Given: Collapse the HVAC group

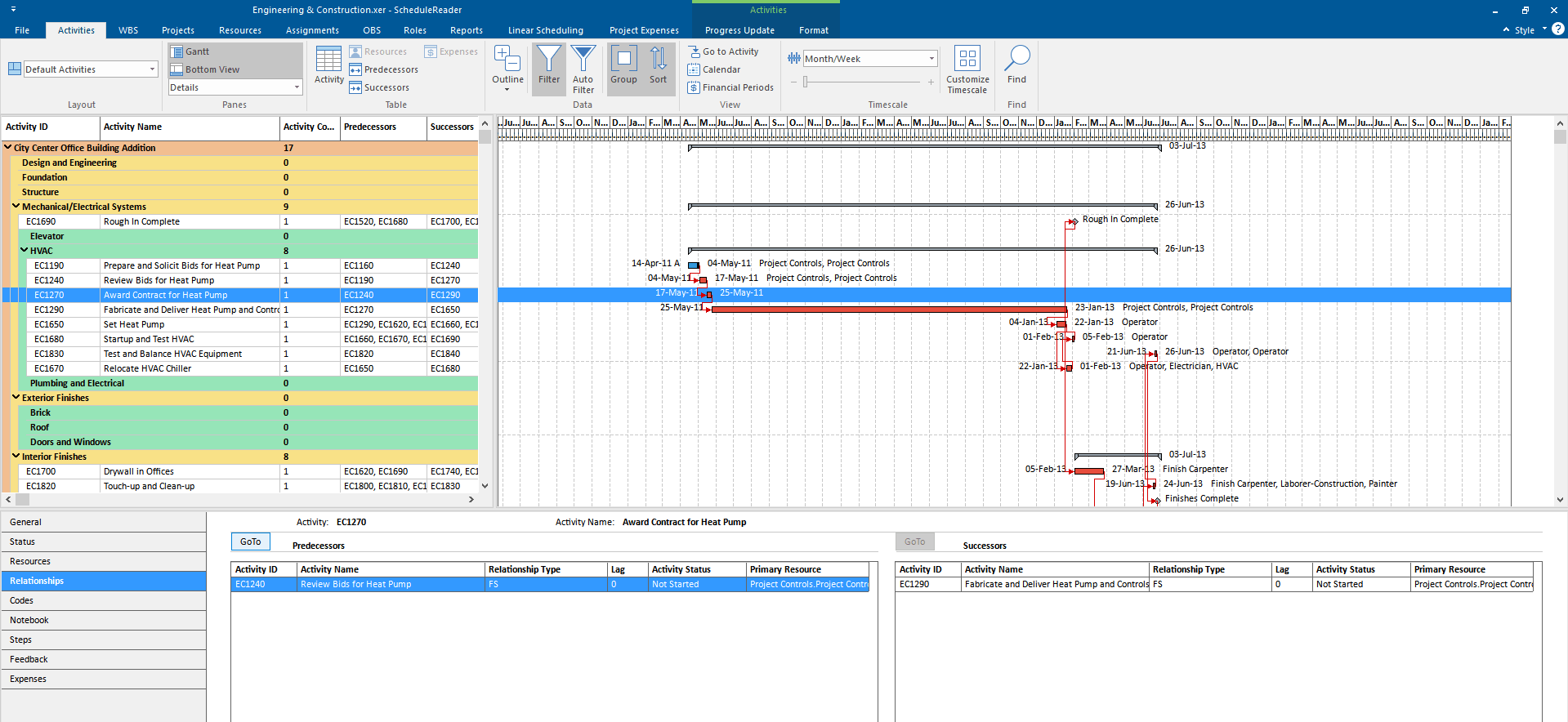Looking at the screenshot, I should point(25,251).
